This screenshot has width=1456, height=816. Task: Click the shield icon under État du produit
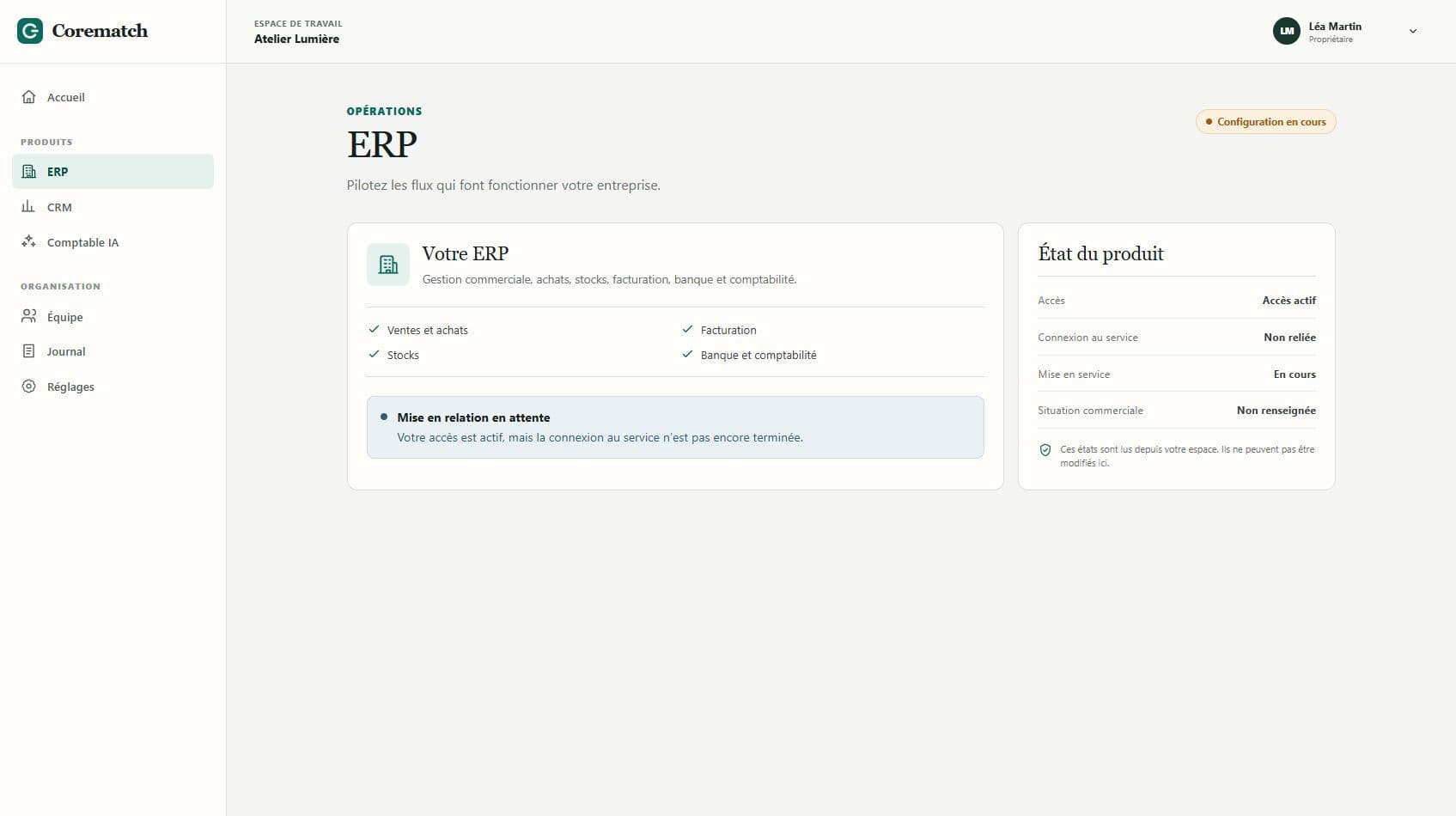pyautogui.click(x=1045, y=450)
